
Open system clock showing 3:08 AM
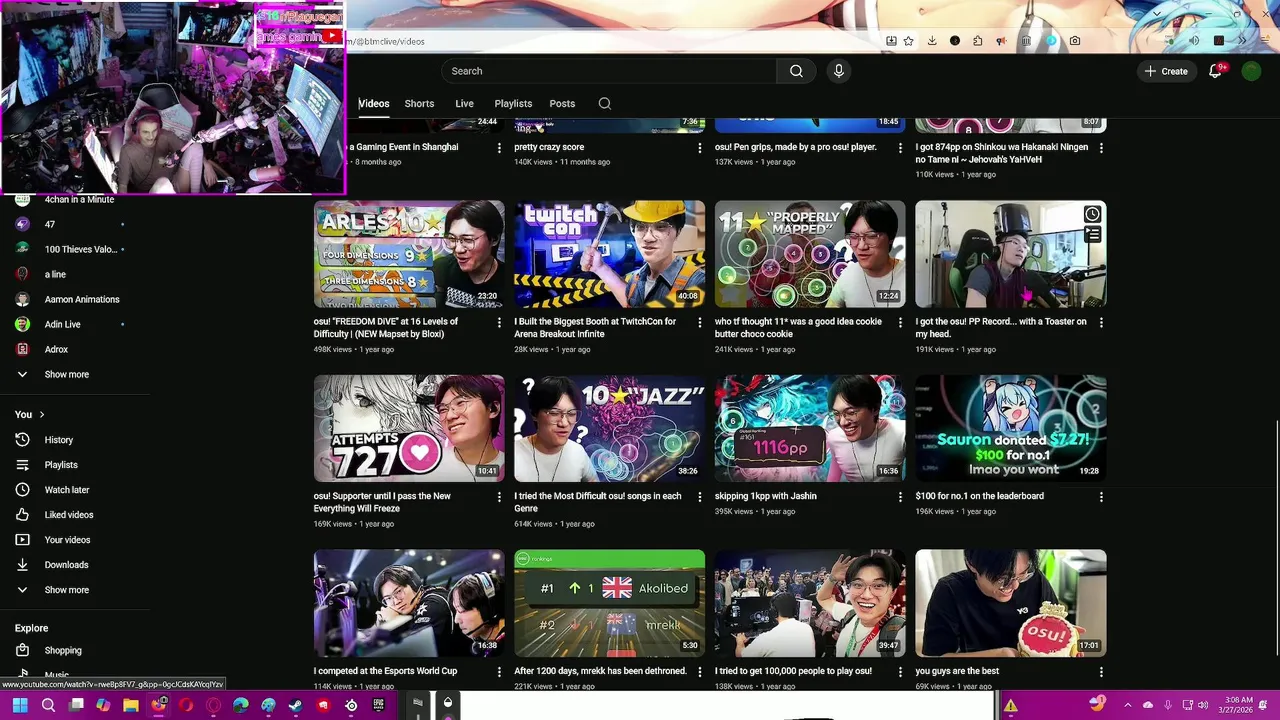1239,705
